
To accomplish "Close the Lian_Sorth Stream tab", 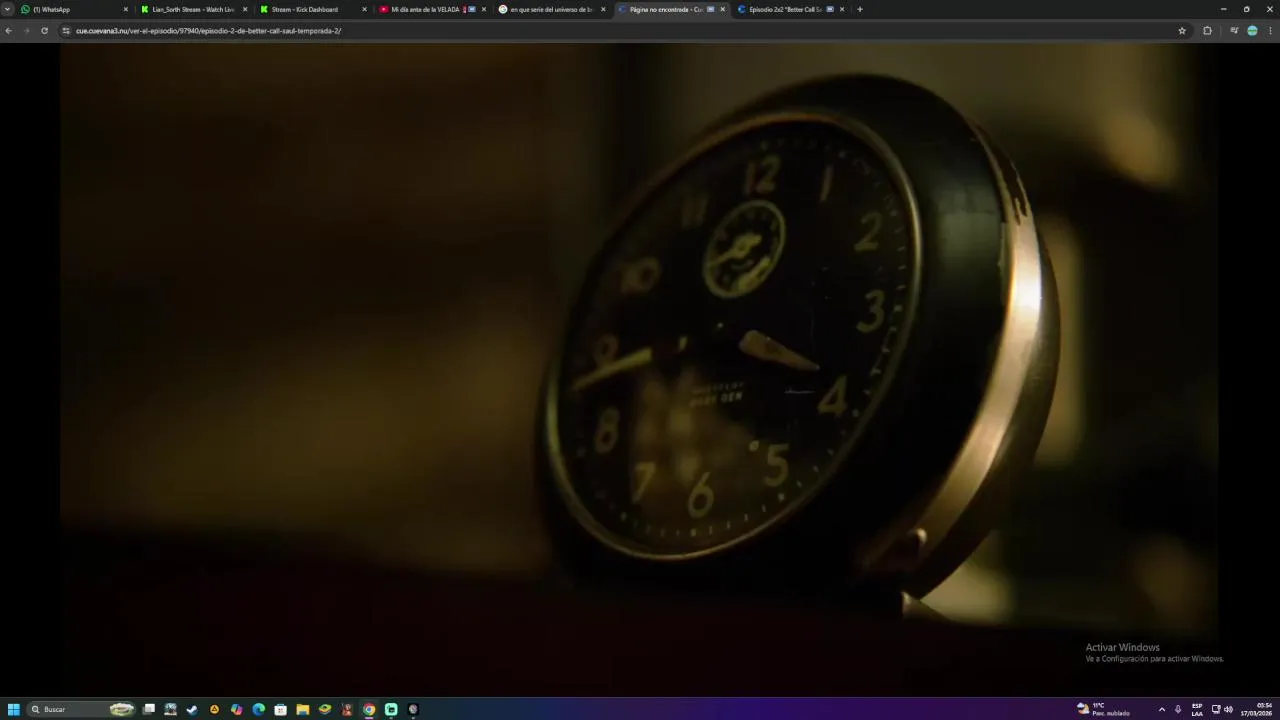I will (x=245, y=9).
